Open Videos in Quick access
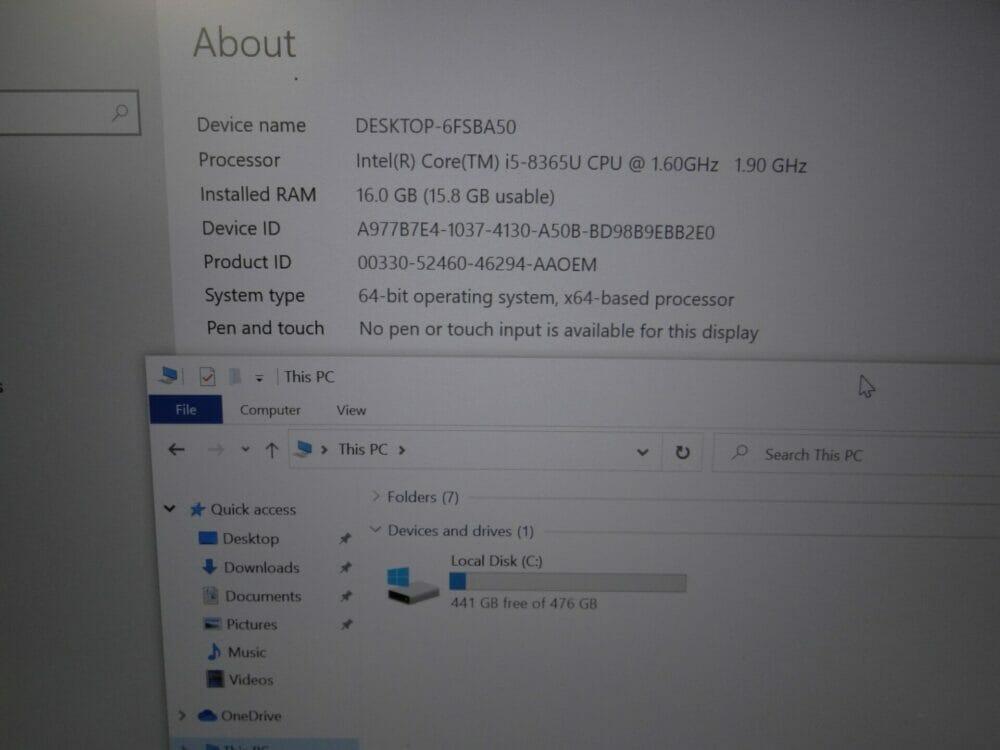The image size is (1000, 750). tap(251, 680)
